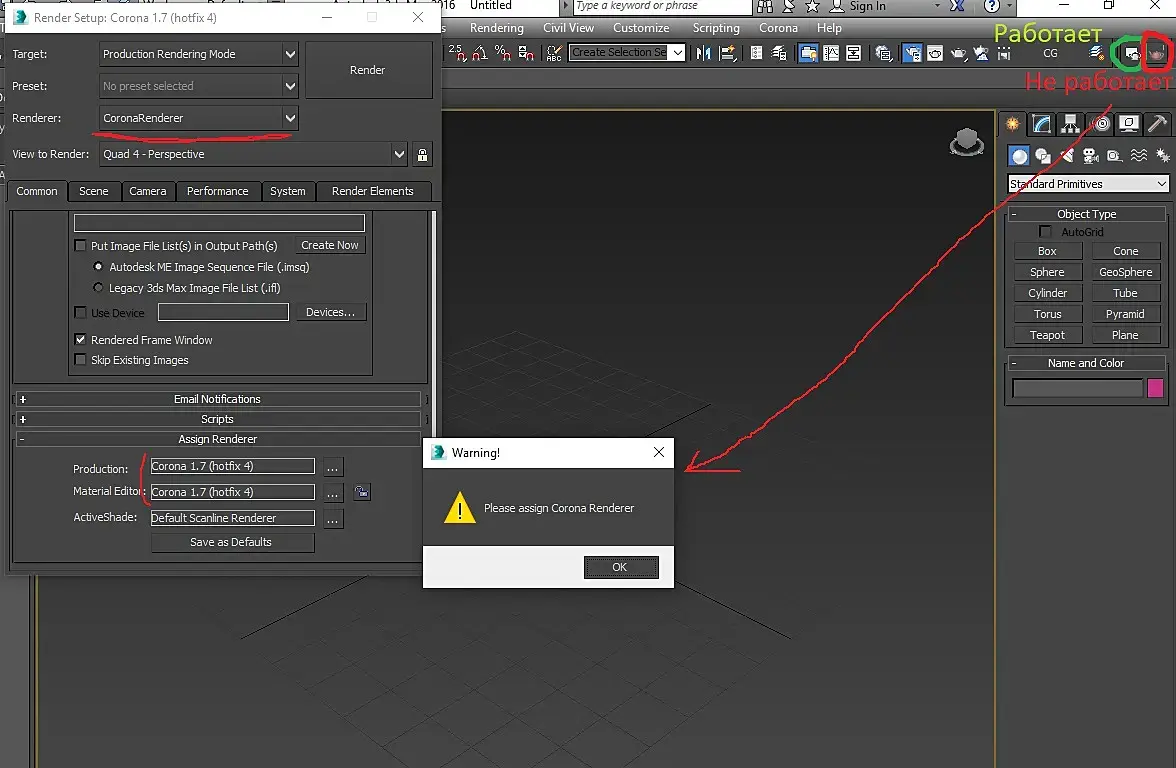This screenshot has width=1176, height=768.
Task: Select Legacy 3ds Max Image File List radio
Action: [x=98, y=287]
